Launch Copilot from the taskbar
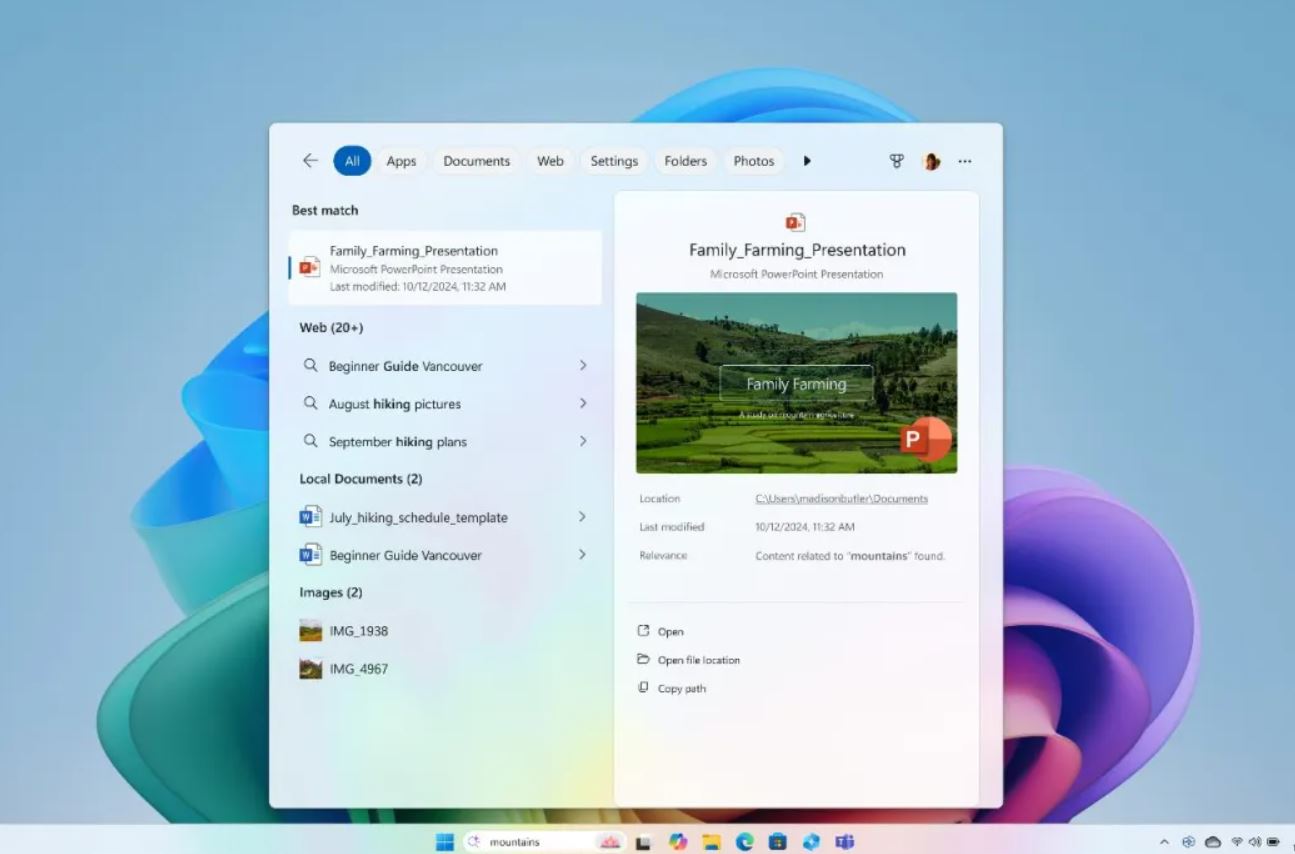 tap(678, 842)
